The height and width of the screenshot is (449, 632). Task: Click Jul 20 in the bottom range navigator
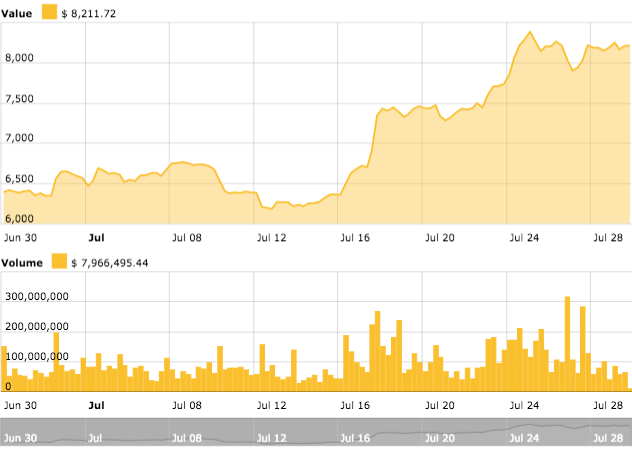click(x=441, y=438)
